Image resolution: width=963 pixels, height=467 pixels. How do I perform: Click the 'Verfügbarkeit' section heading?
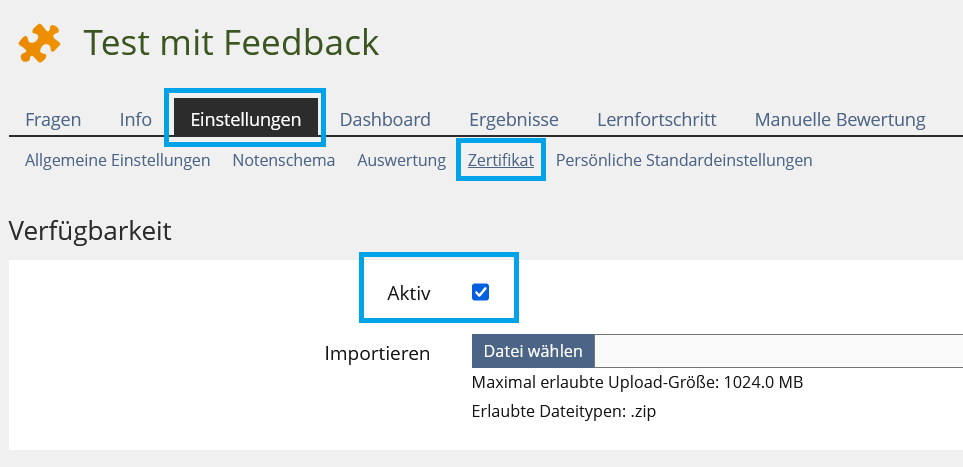[90, 231]
